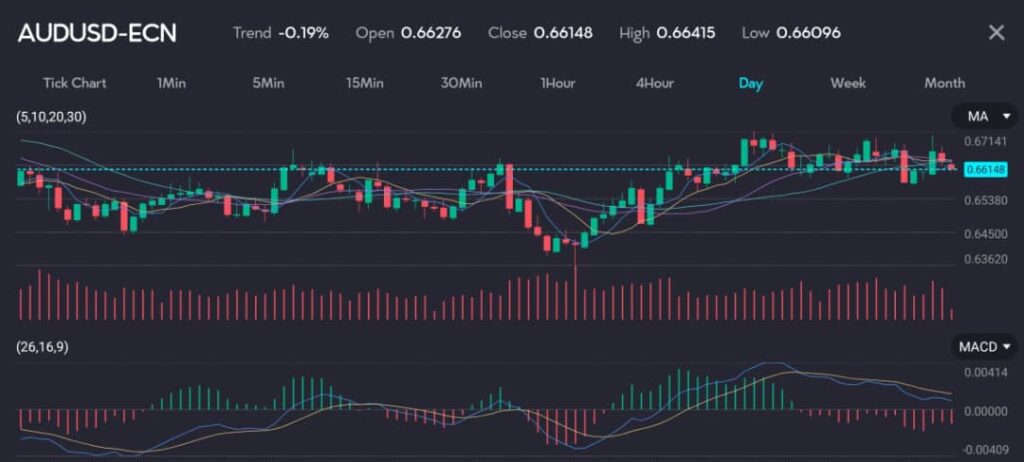1024x462 pixels.
Task: Click the MA parameters (5,10,20,30) label
Action: click(52, 117)
